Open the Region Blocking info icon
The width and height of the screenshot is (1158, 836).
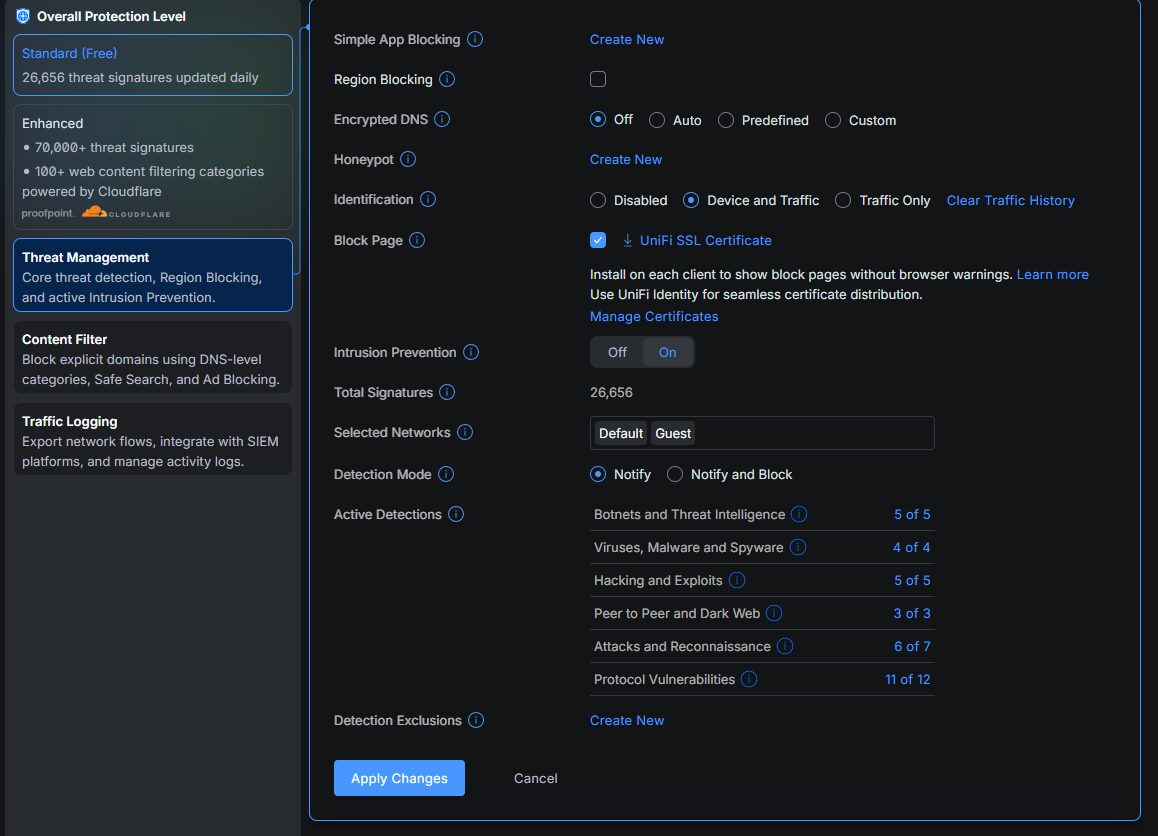click(447, 79)
